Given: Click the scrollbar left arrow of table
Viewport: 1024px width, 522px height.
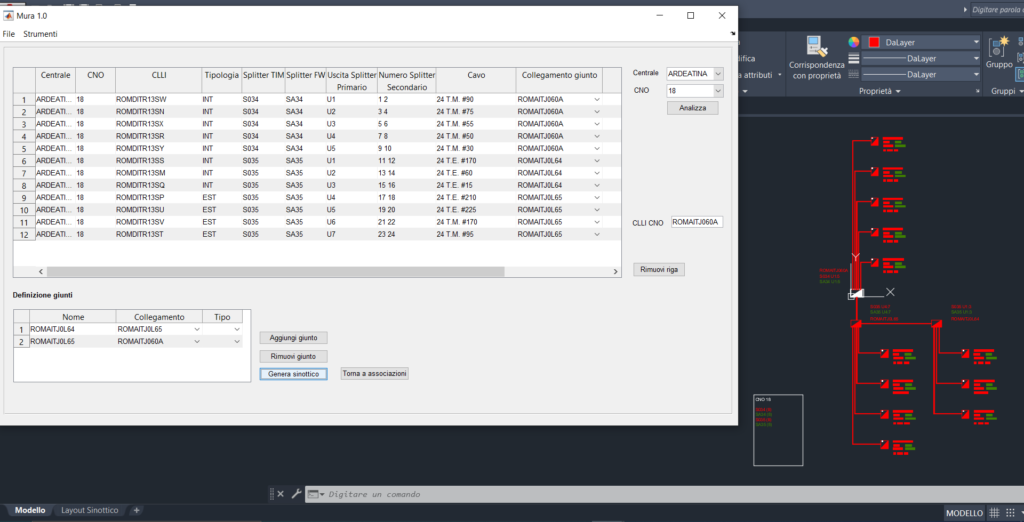Looking at the screenshot, I should tap(40, 271).
